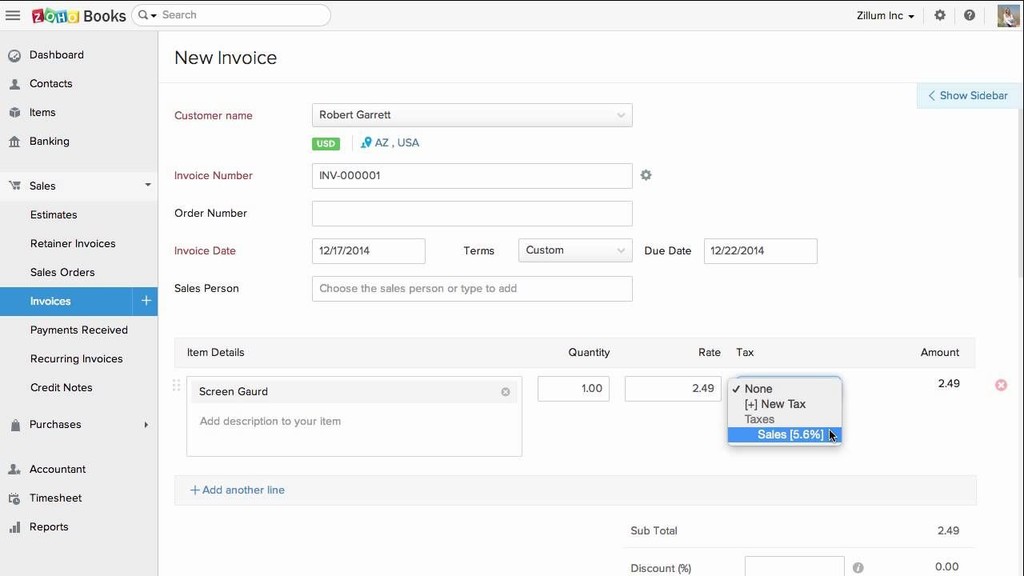The height and width of the screenshot is (576, 1024).
Task: Open the Zillum Inc organization dropdown
Action: 886,15
